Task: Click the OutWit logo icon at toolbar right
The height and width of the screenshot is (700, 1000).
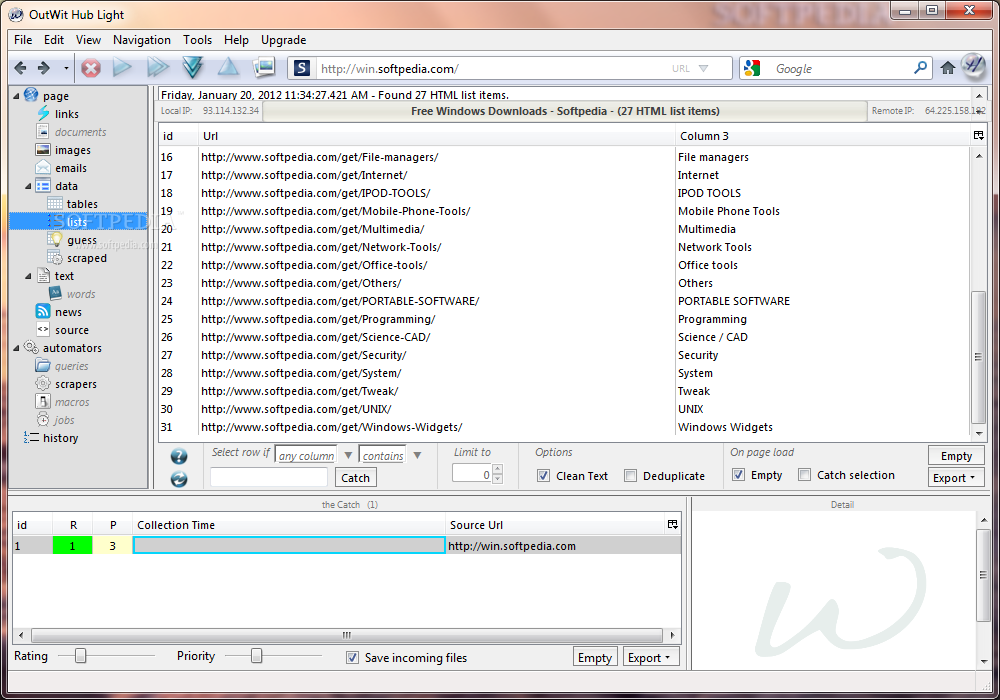Action: pyautogui.click(x=974, y=65)
